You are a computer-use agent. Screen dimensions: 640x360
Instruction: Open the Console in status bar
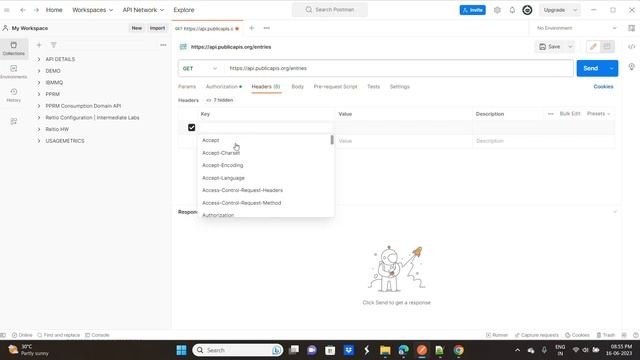coord(97,335)
